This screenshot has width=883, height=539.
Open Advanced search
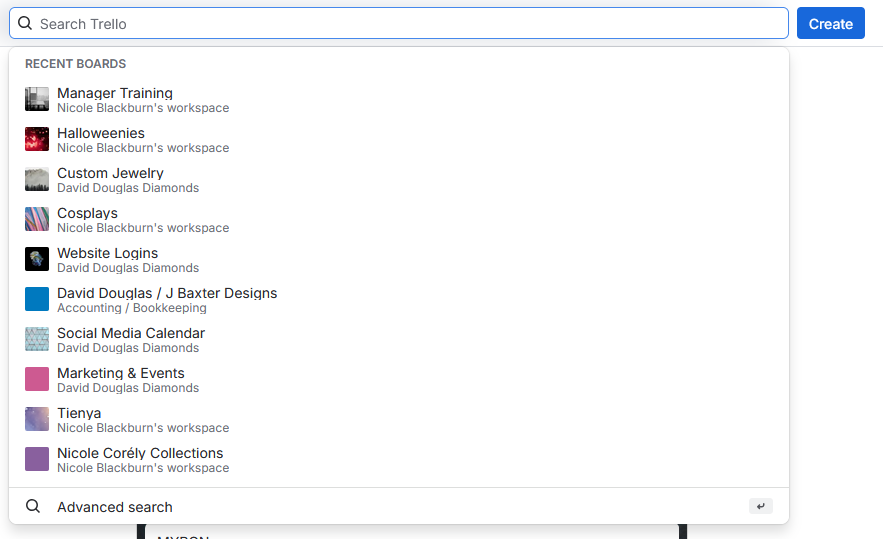coord(399,506)
